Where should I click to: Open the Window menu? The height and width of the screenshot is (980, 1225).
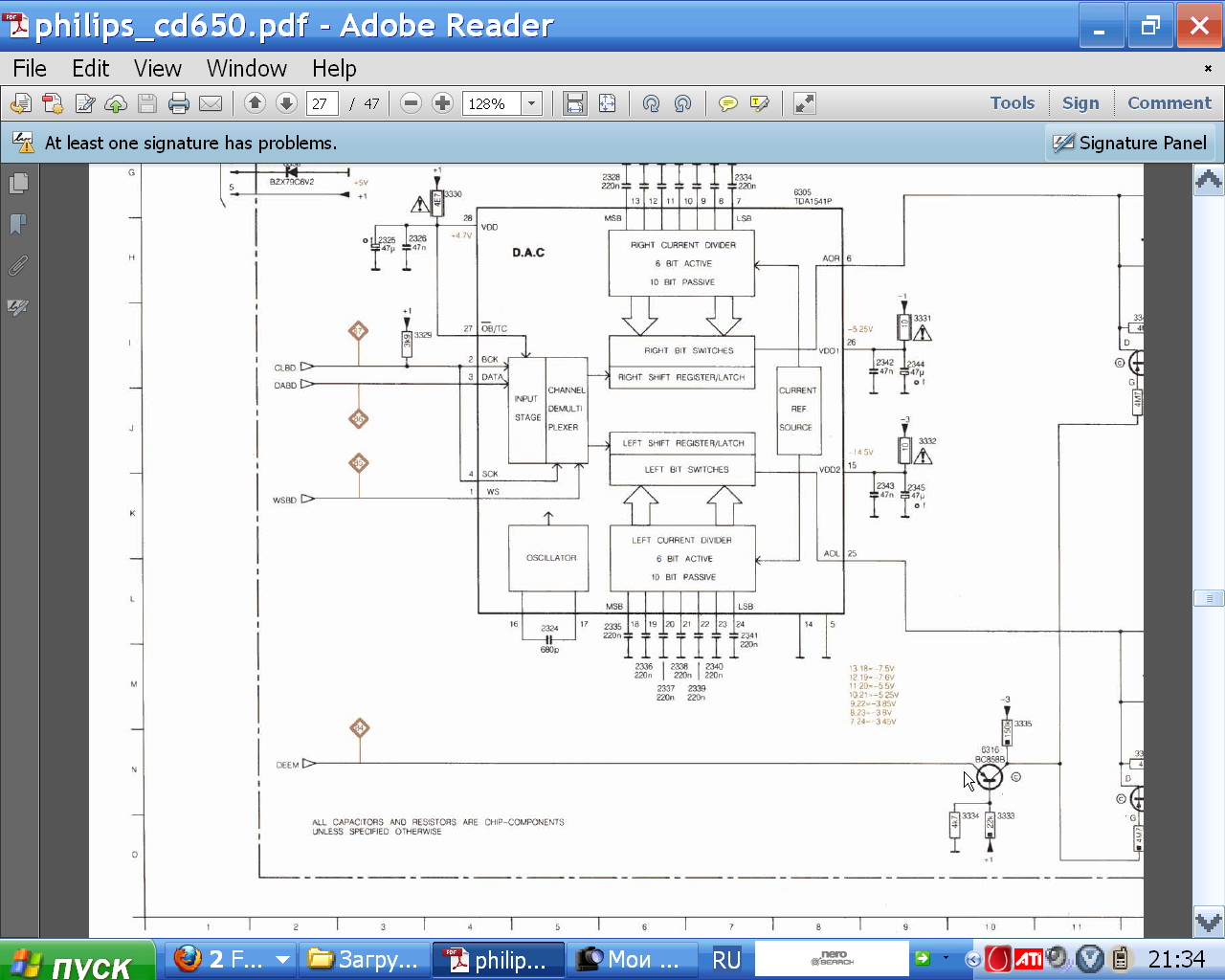pos(246,69)
